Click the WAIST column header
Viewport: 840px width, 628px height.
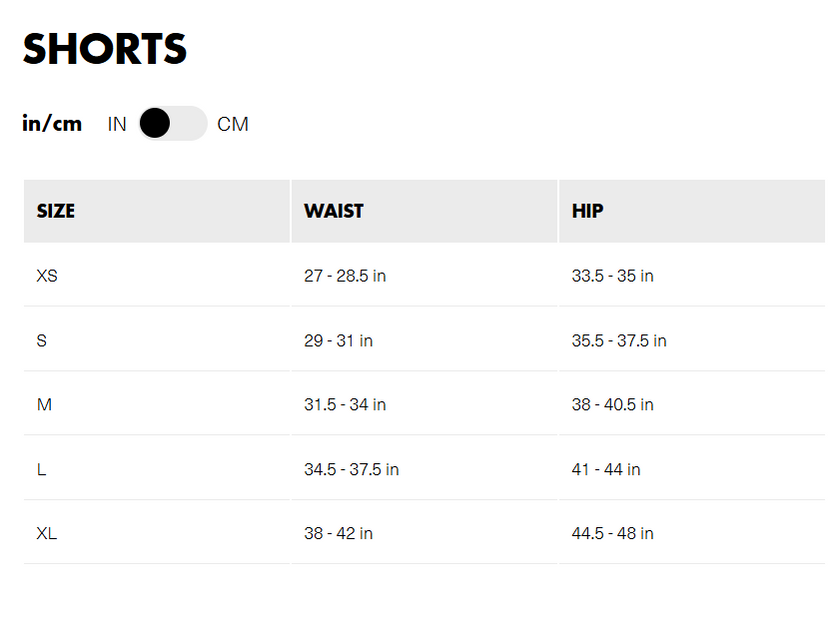point(334,211)
